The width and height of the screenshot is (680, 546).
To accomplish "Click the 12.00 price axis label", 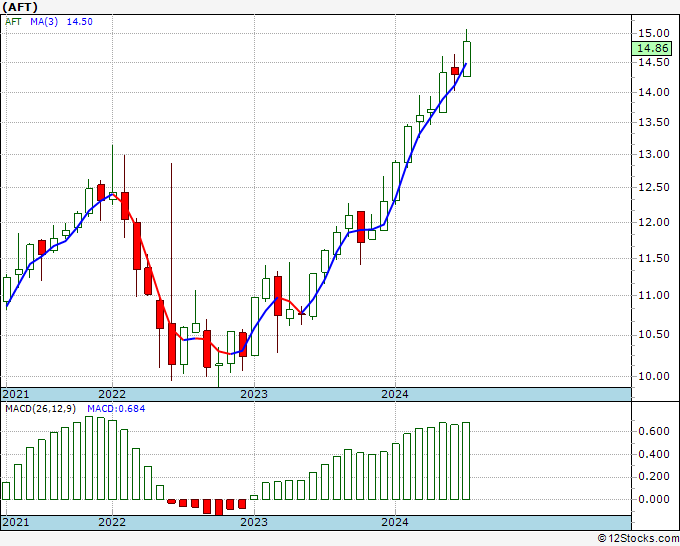I will click(654, 222).
